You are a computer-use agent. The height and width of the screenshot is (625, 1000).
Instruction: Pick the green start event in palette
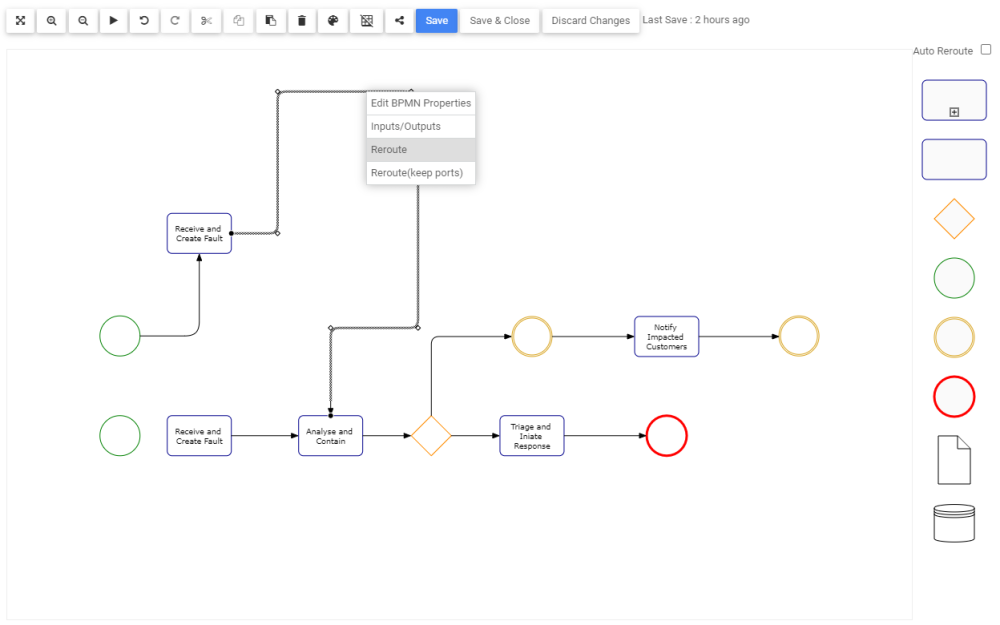click(x=954, y=278)
